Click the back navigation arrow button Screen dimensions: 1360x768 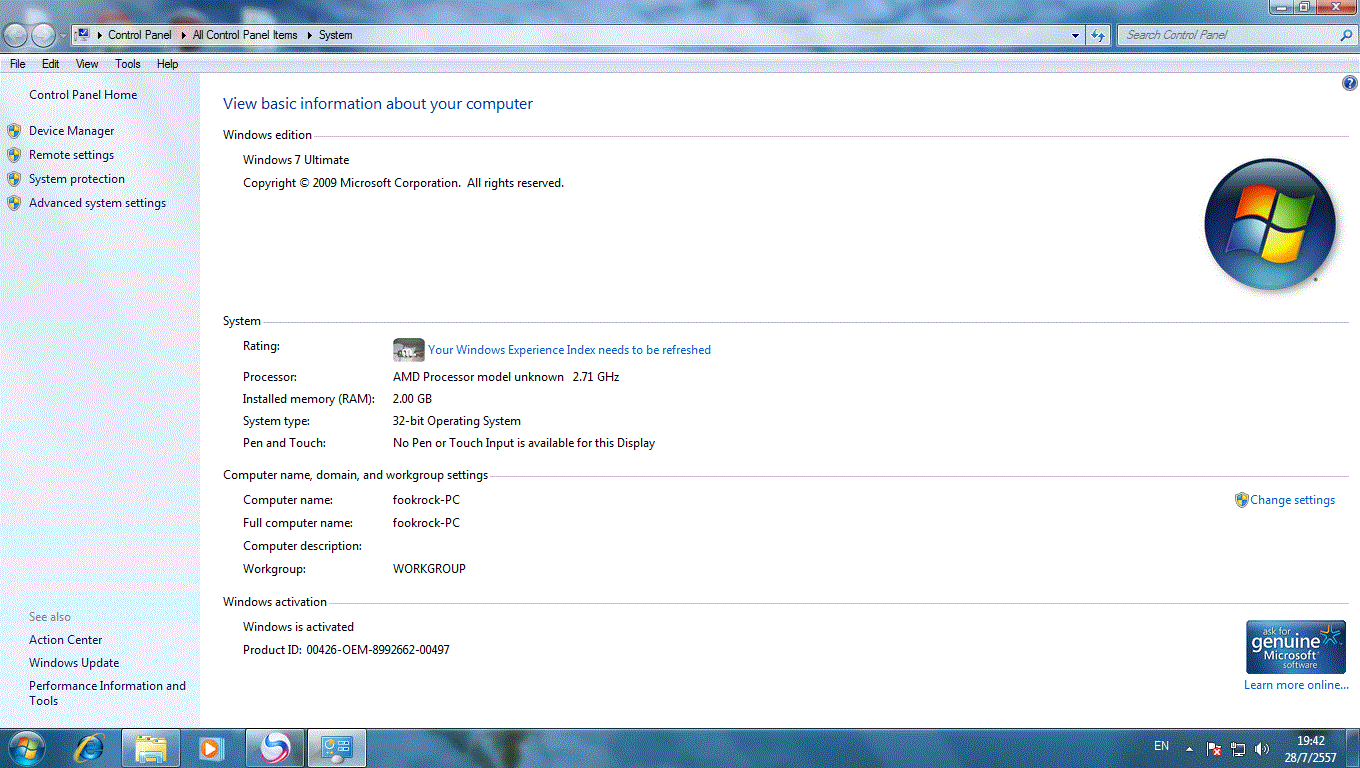16,36
